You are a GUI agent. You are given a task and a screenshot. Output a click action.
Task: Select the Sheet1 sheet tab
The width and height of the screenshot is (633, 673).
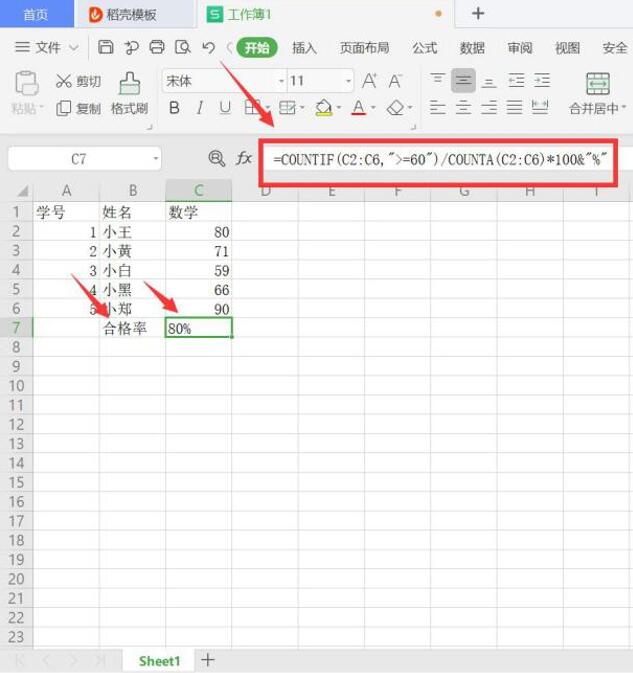click(159, 661)
